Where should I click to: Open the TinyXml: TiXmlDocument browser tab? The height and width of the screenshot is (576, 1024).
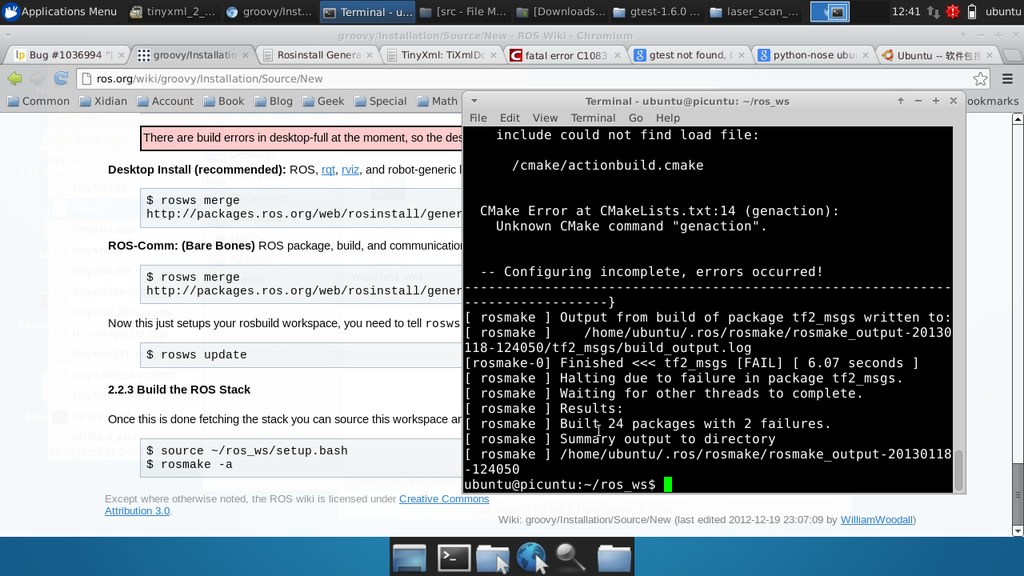(x=442, y=55)
